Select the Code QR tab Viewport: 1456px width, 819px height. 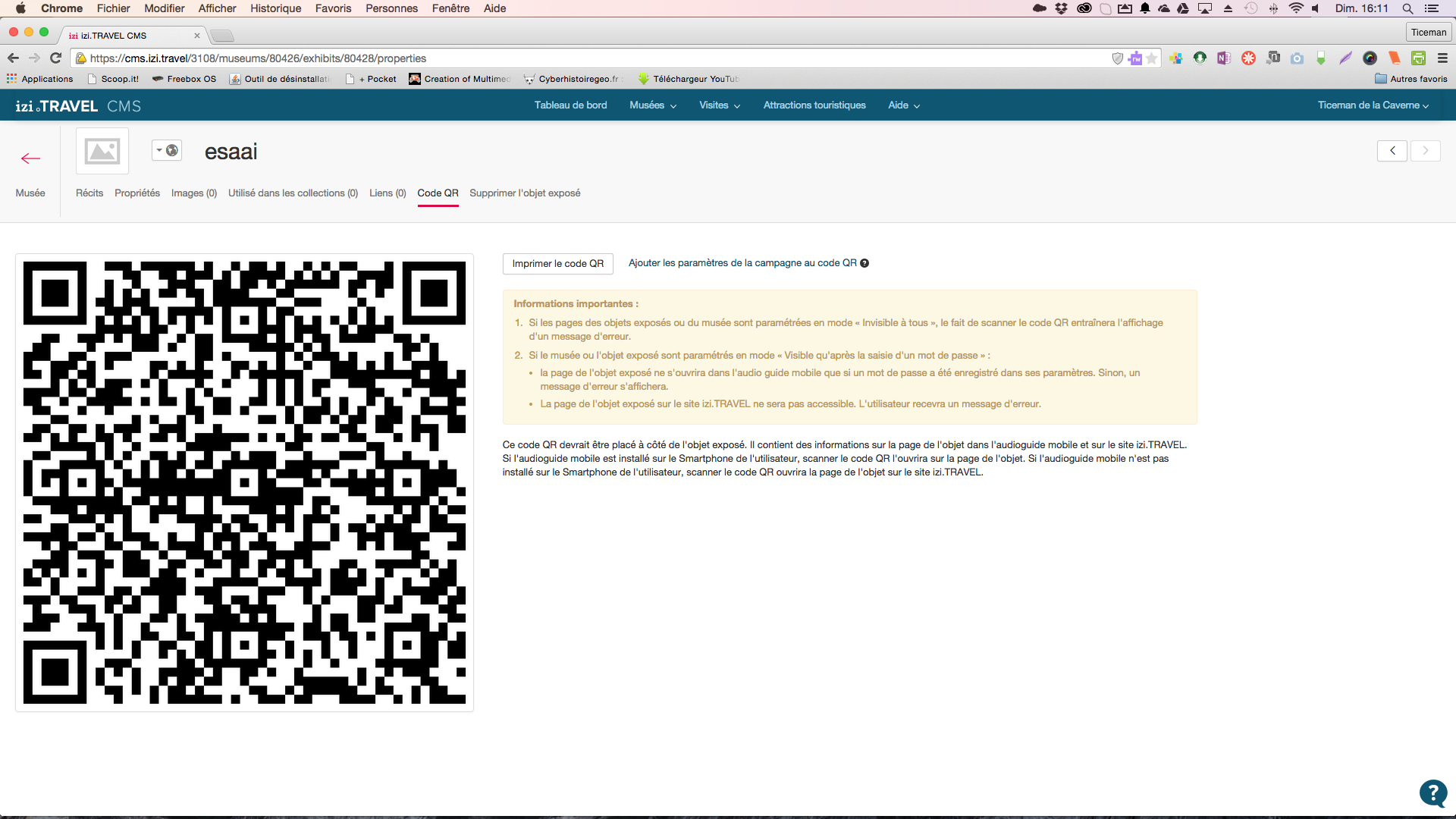pos(438,193)
